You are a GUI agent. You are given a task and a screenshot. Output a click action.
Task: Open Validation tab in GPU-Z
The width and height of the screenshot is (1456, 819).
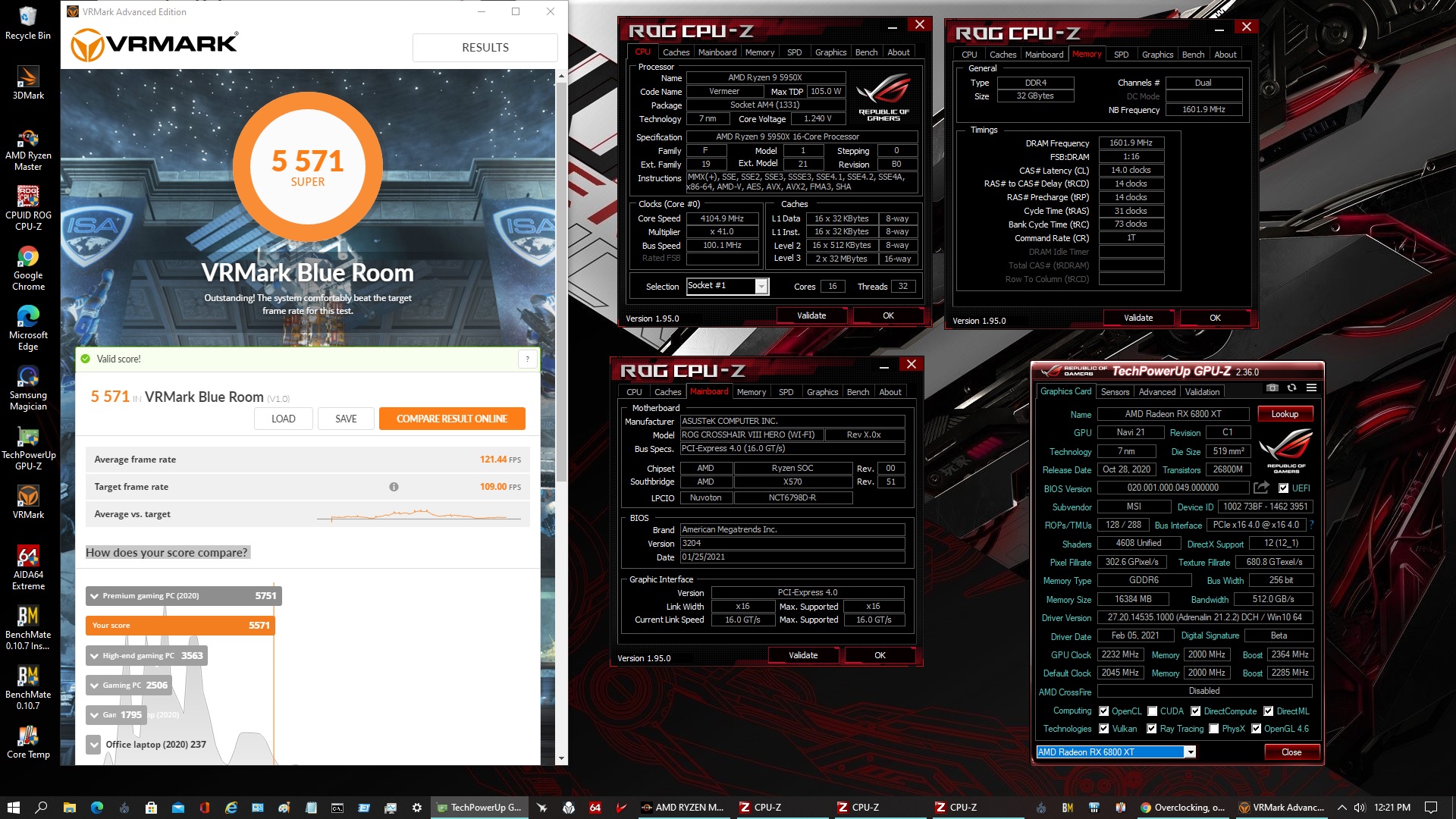(1202, 392)
